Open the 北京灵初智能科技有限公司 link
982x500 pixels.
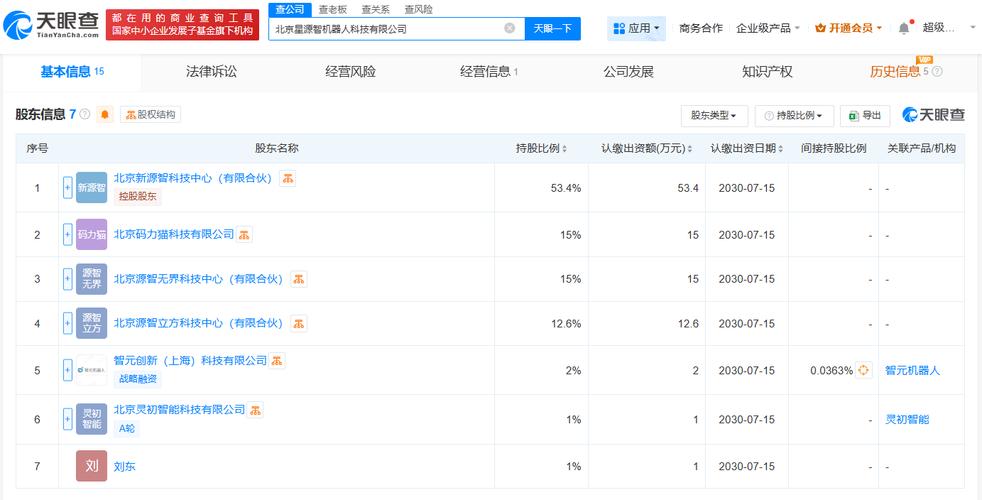(179, 410)
